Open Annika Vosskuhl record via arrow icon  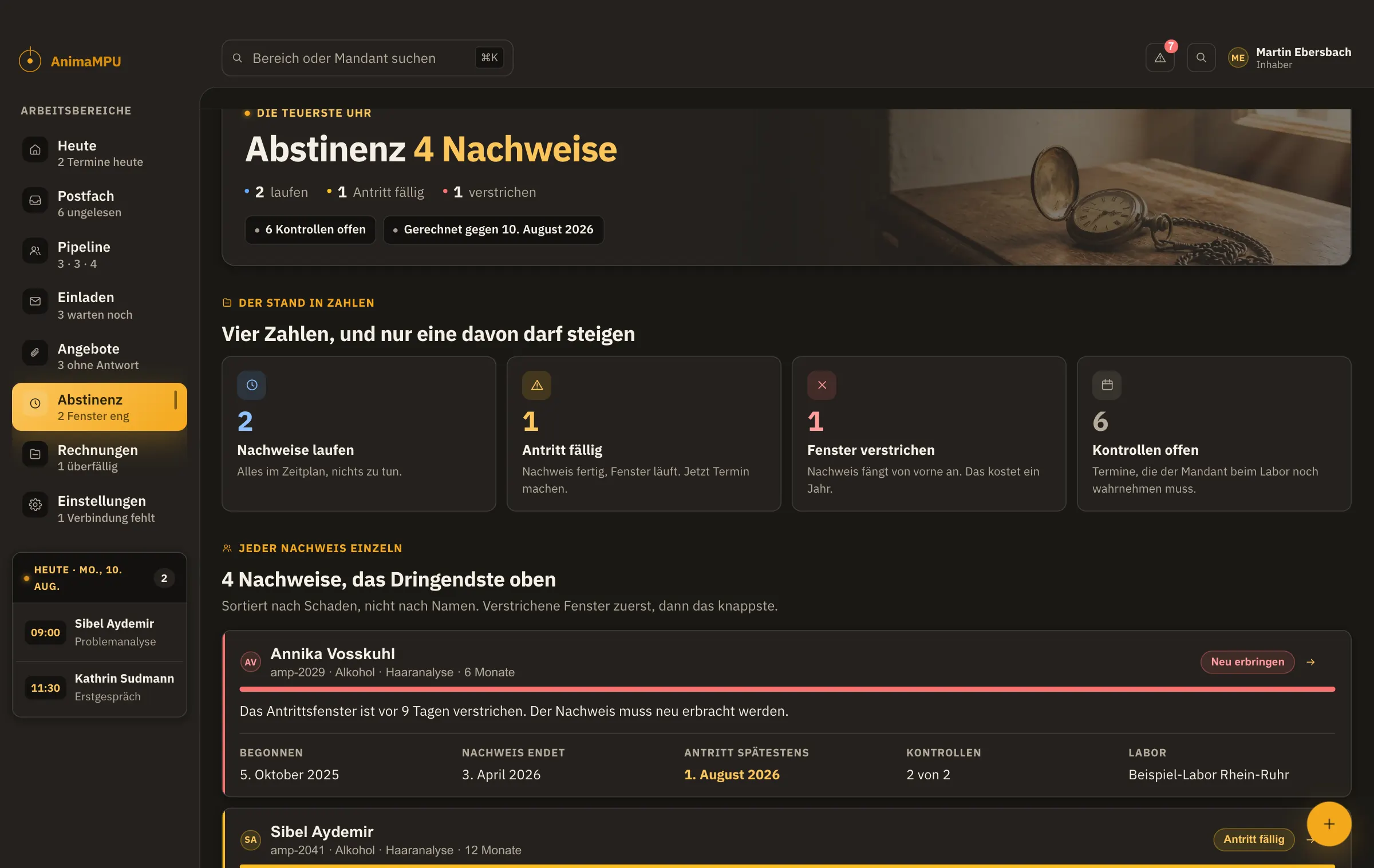point(1311,662)
